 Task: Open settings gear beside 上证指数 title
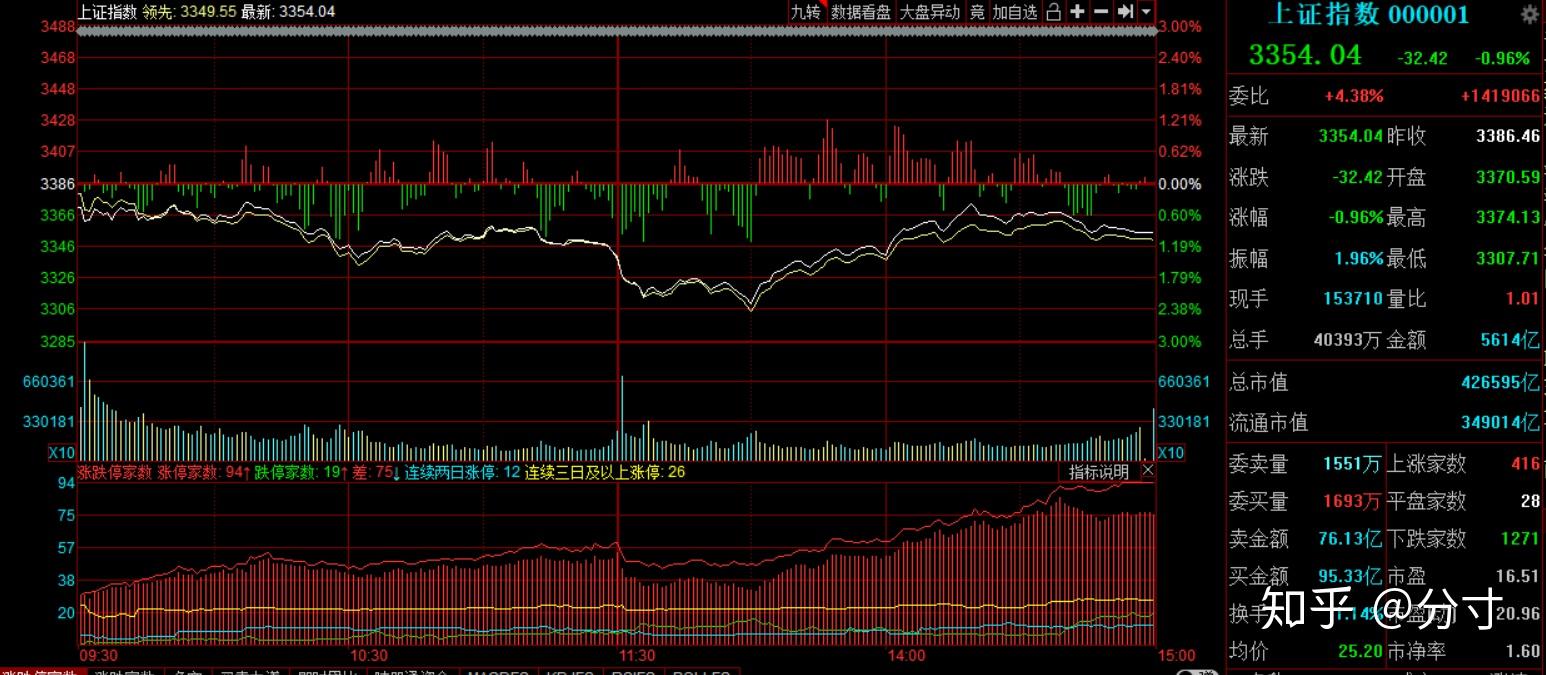click(x=1529, y=14)
